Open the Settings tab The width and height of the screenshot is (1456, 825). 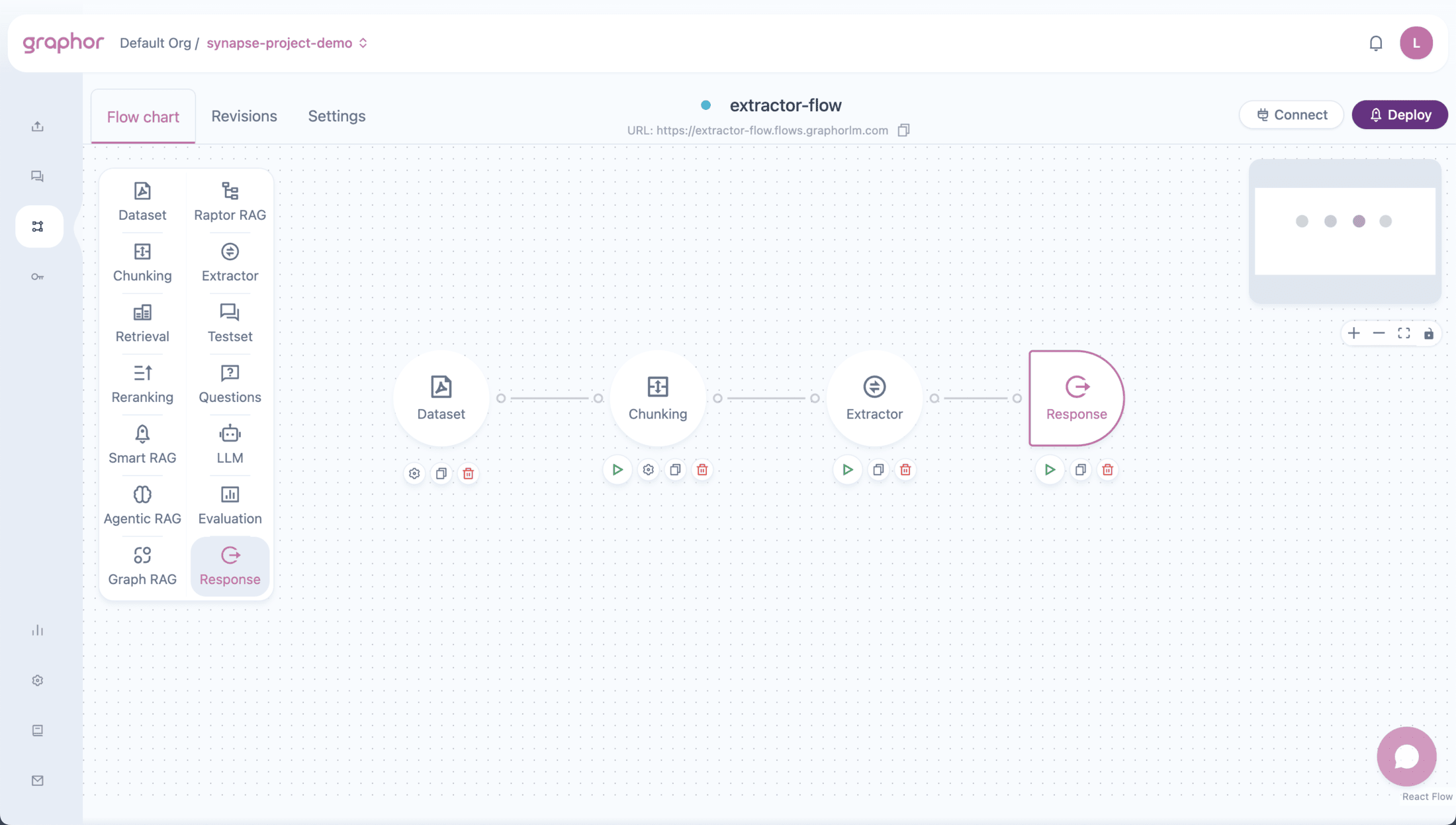(336, 117)
